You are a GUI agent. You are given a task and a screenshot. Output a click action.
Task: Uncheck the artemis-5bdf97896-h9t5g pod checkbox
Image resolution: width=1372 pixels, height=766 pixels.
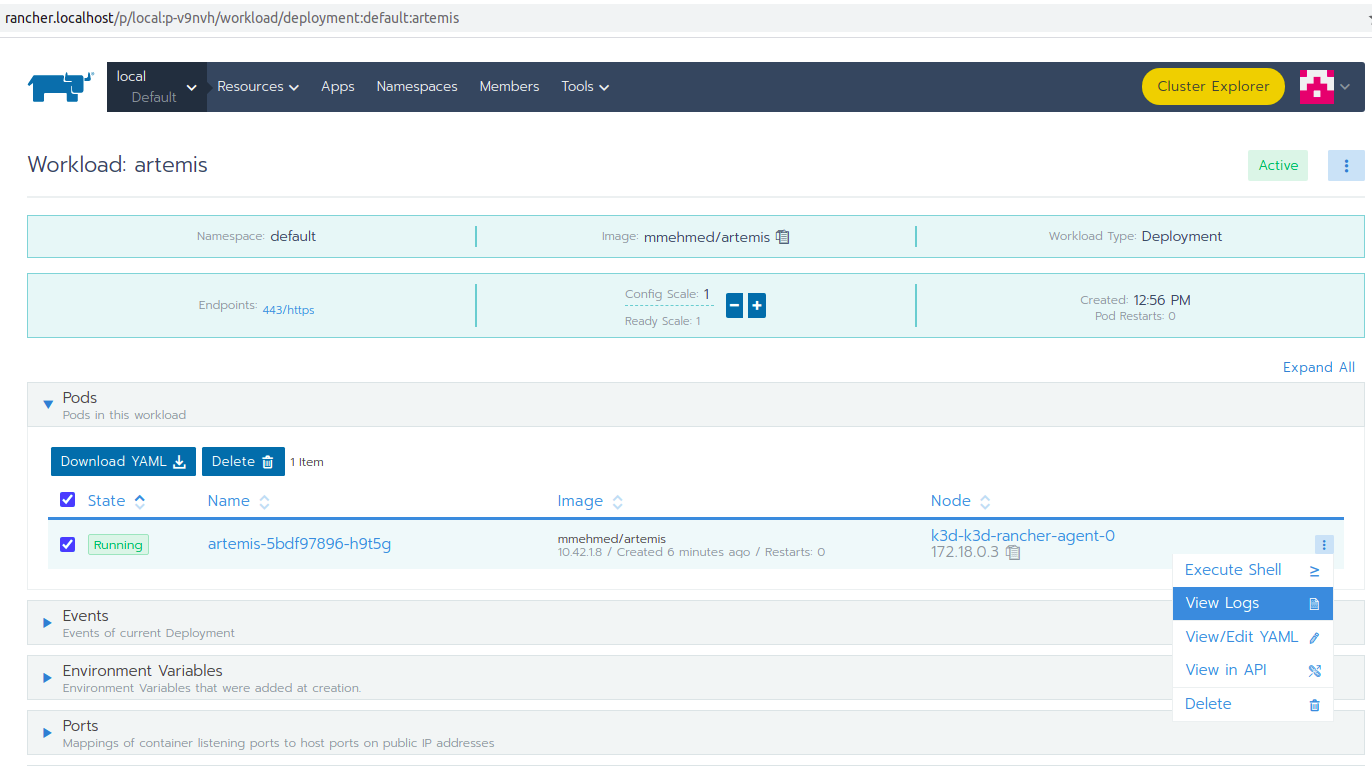(x=68, y=545)
